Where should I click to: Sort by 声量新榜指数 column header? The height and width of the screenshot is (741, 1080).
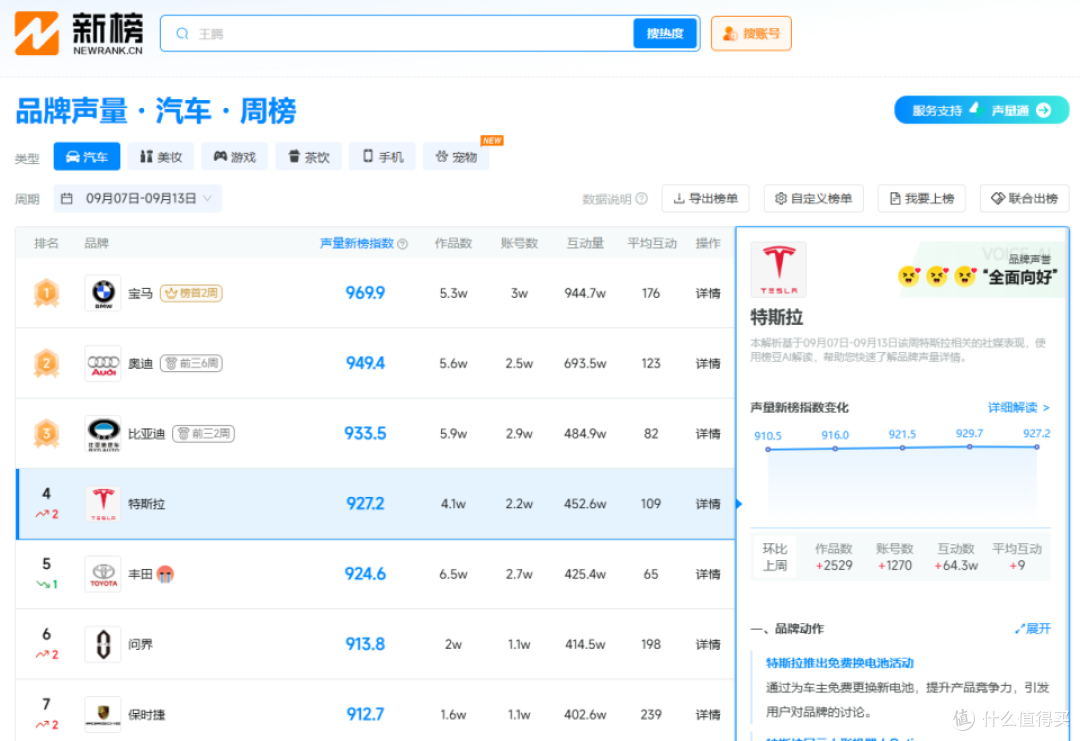[x=357, y=243]
